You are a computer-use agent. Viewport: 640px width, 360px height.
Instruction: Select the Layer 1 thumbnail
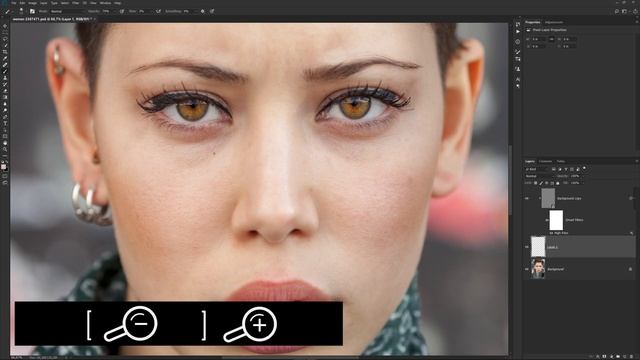(x=538, y=247)
